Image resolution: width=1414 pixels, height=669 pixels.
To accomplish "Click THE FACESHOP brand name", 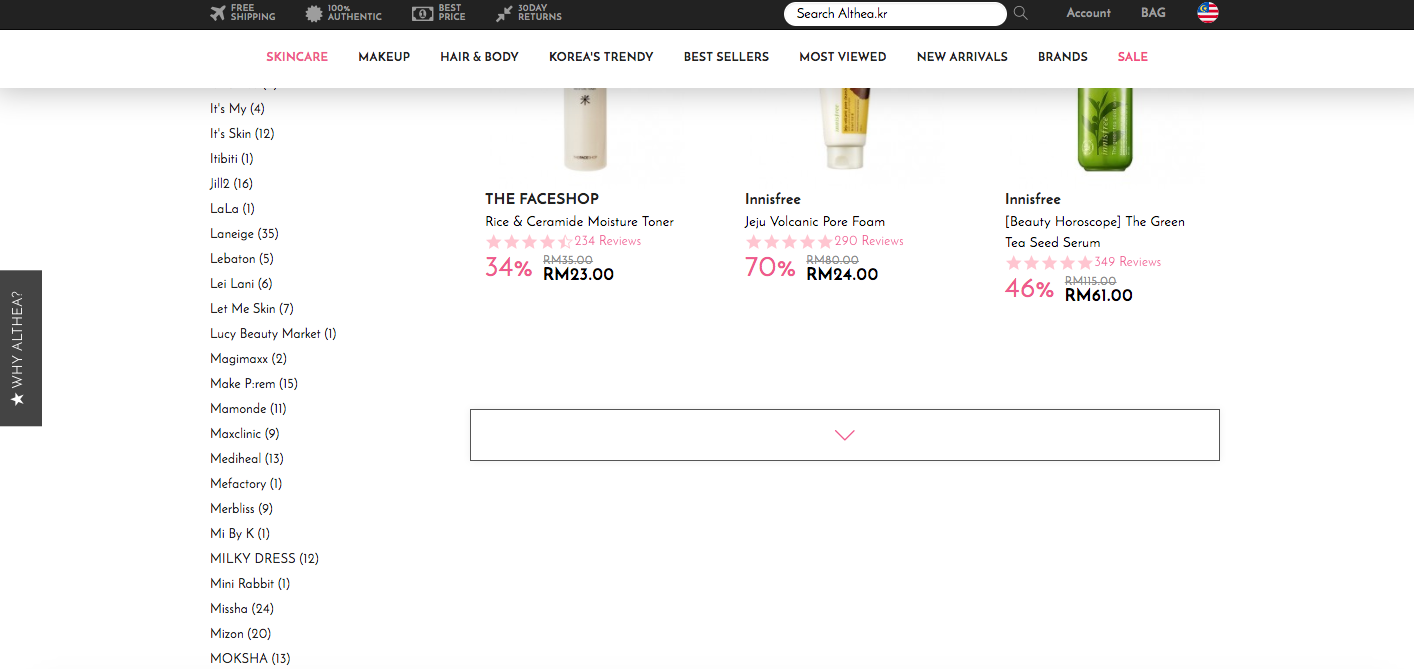I will pyautogui.click(x=542, y=199).
